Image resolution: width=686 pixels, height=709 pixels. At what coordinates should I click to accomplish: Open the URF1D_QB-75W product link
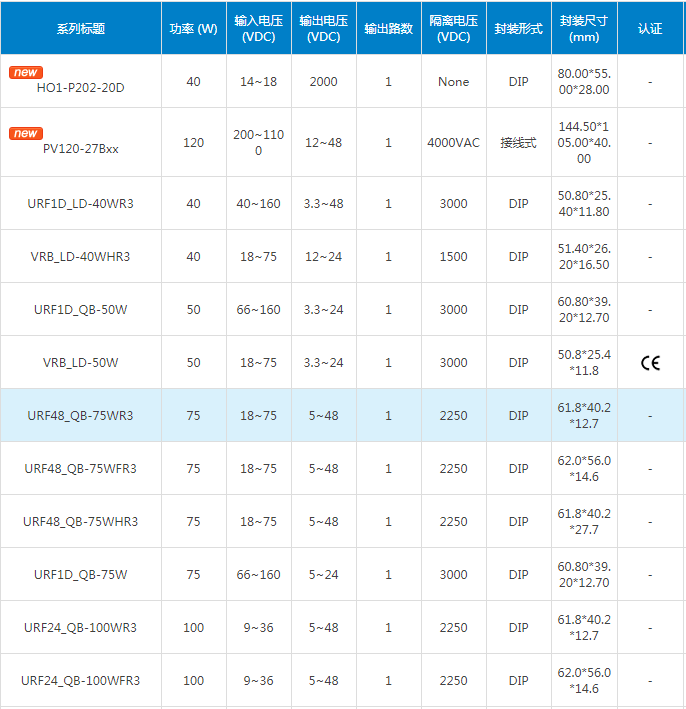(x=80, y=575)
